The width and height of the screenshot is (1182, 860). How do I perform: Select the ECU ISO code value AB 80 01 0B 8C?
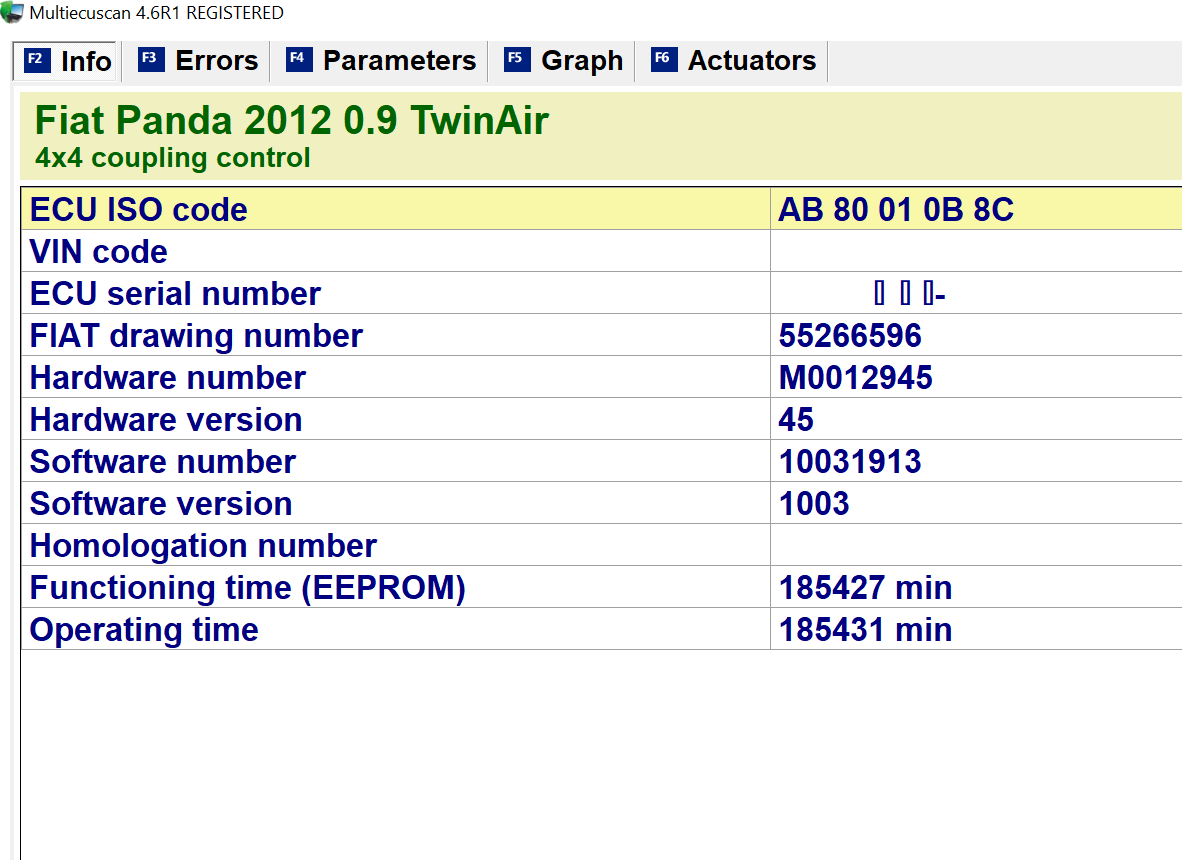tap(896, 210)
